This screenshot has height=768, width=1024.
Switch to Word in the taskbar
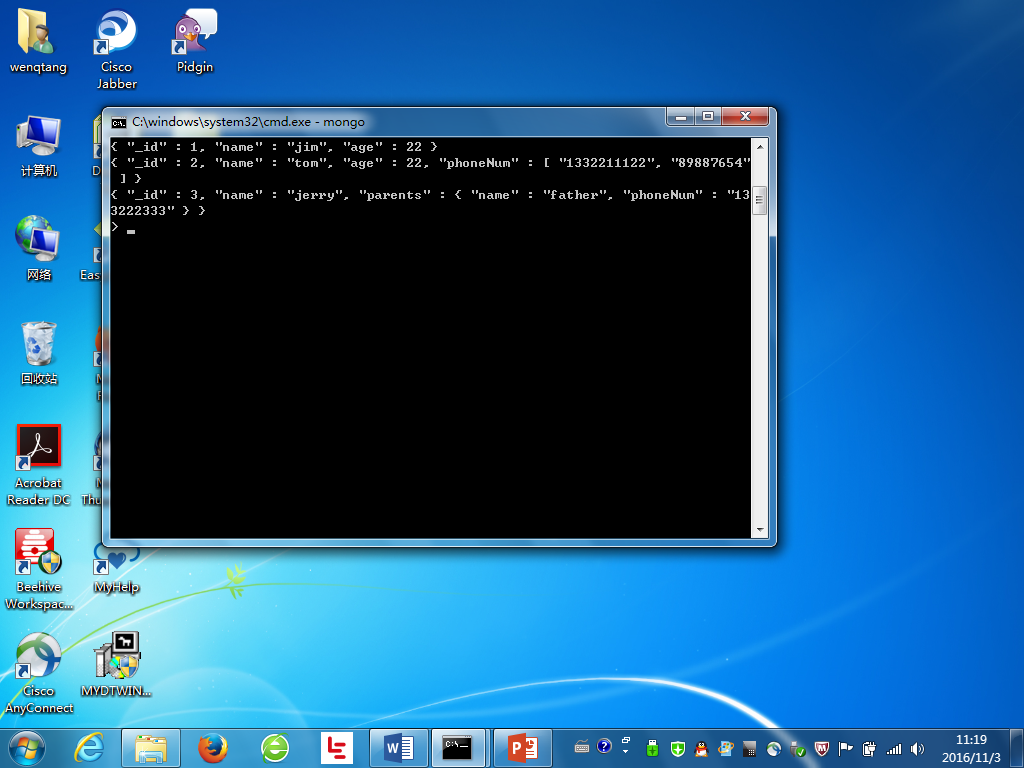tap(398, 748)
